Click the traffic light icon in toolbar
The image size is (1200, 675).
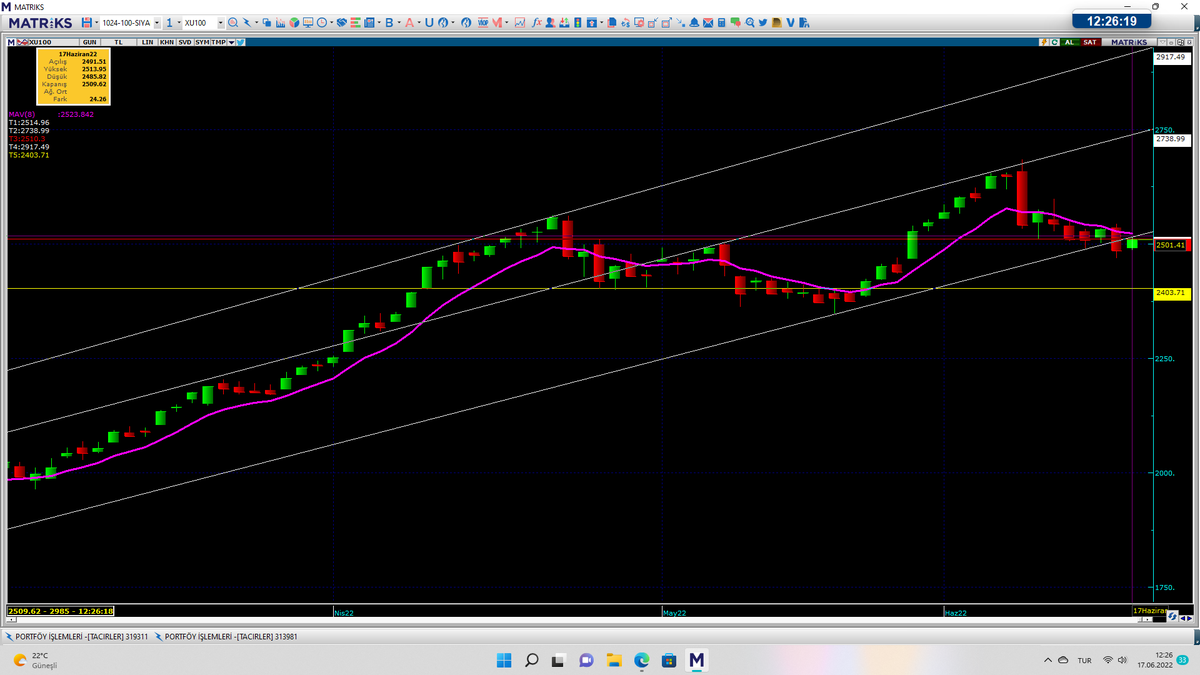click(x=577, y=22)
